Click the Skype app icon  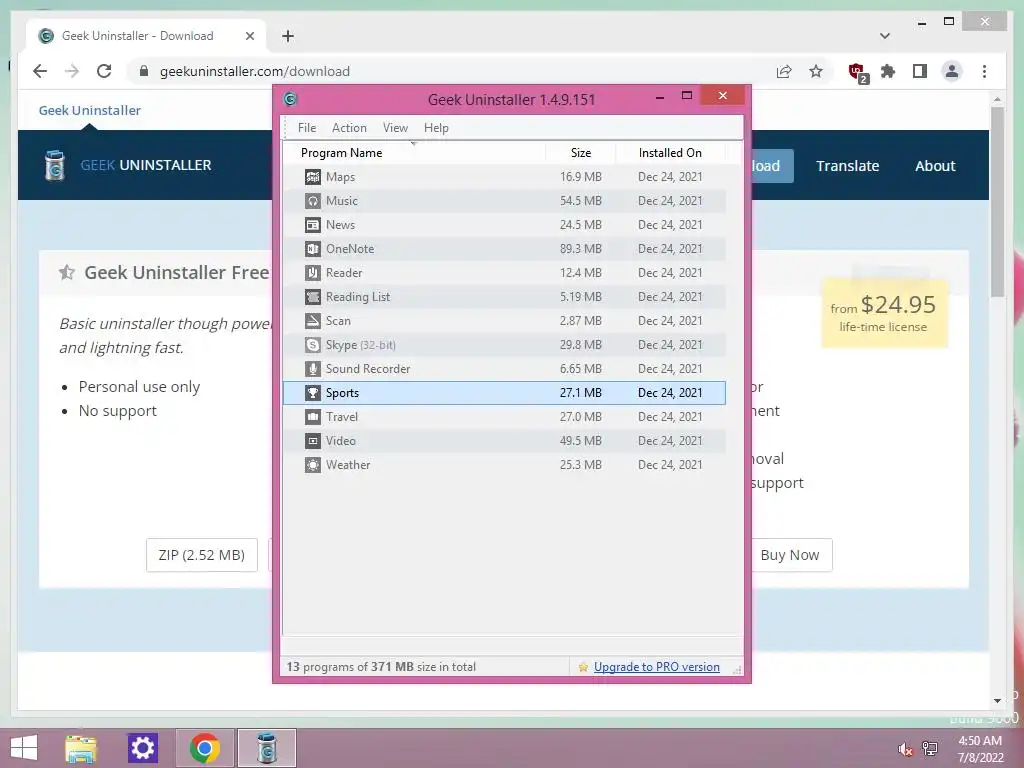313,345
